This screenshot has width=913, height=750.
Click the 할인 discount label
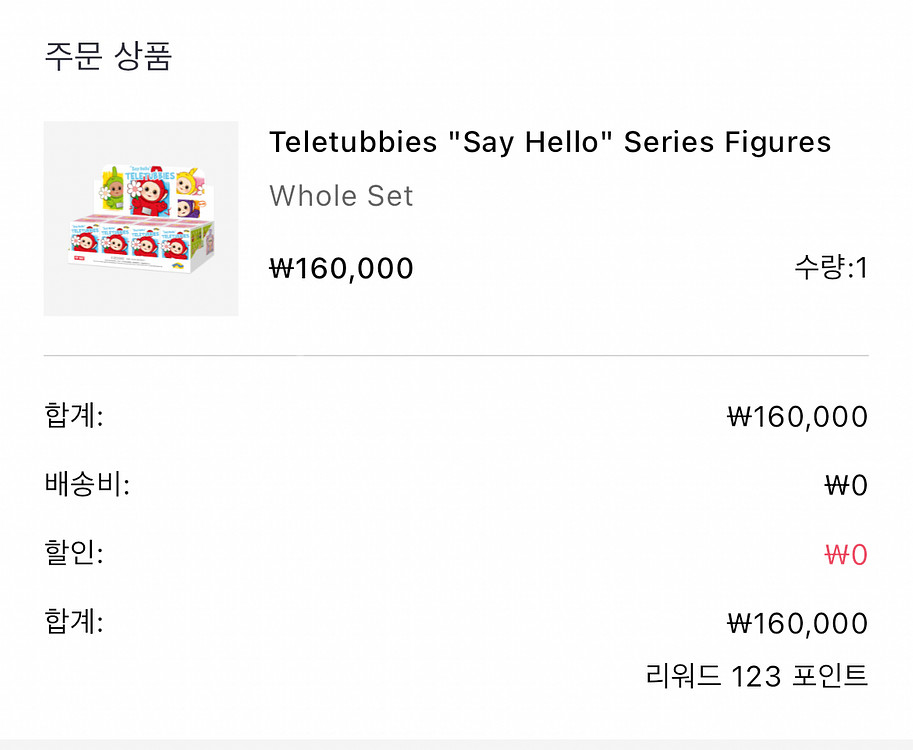(73, 553)
